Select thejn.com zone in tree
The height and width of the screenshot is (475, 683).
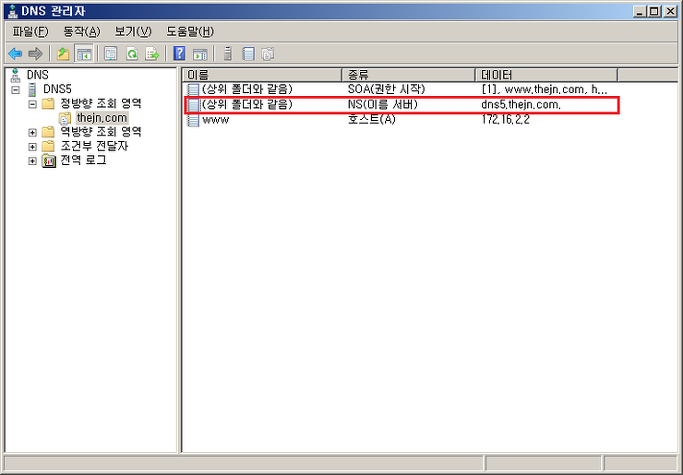[101, 118]
